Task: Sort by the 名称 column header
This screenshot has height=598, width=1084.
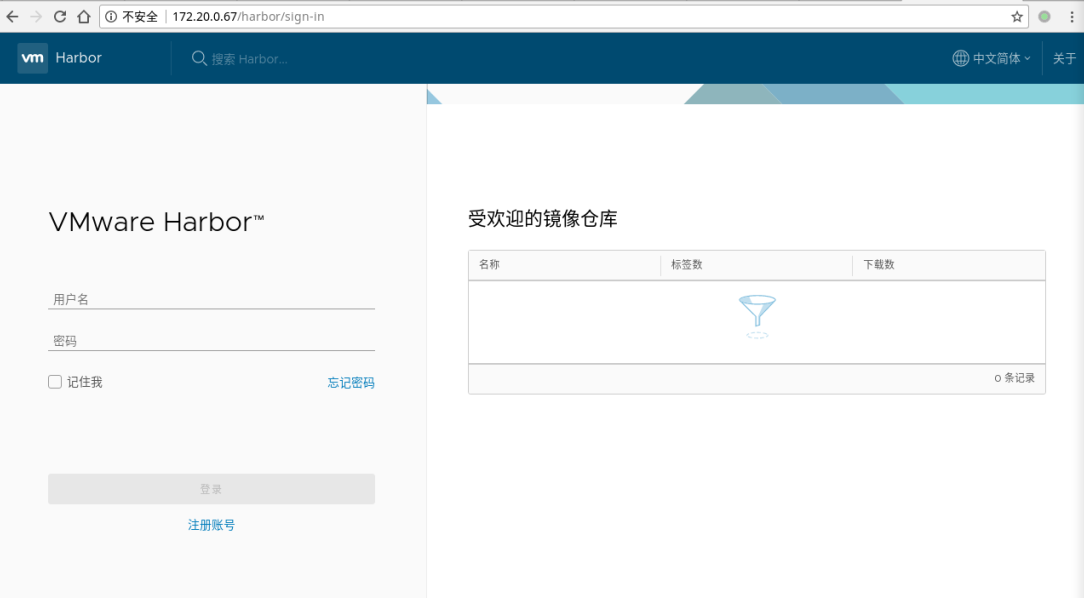Action: (489, 265)
